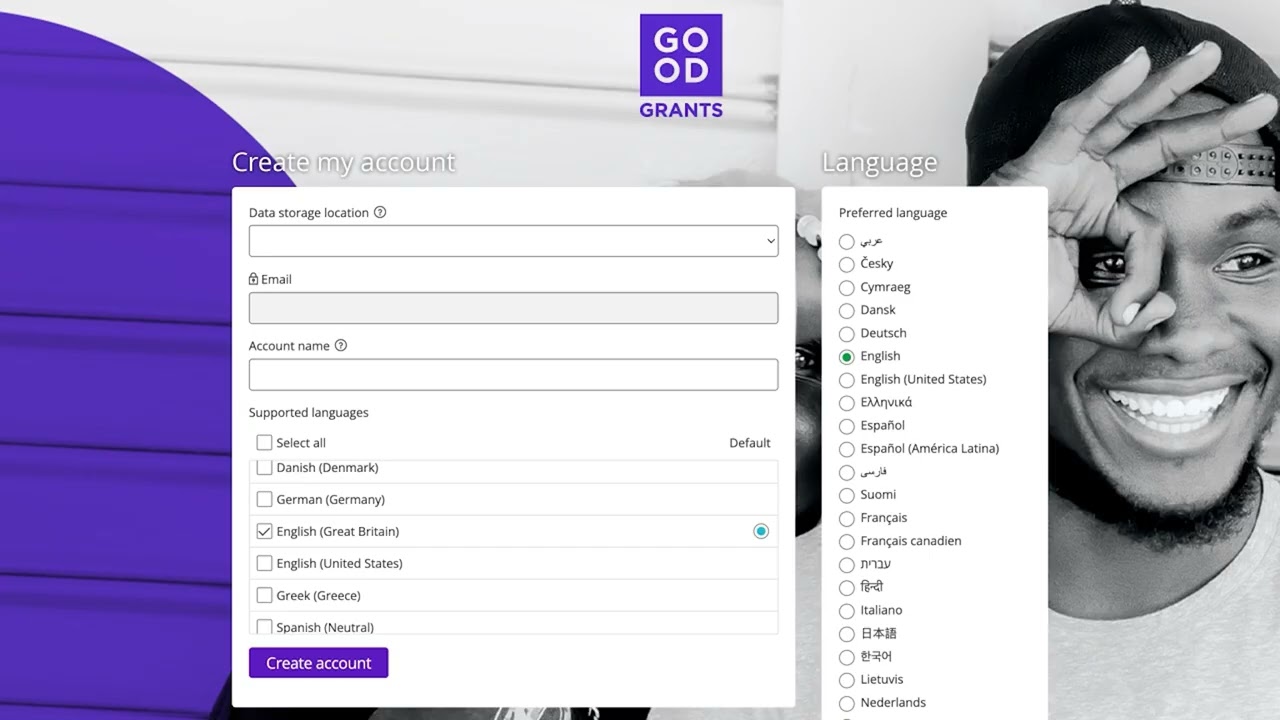Click the Create account button
The width and height of the screenshot is (1280, 720).
tap(318, 663)
